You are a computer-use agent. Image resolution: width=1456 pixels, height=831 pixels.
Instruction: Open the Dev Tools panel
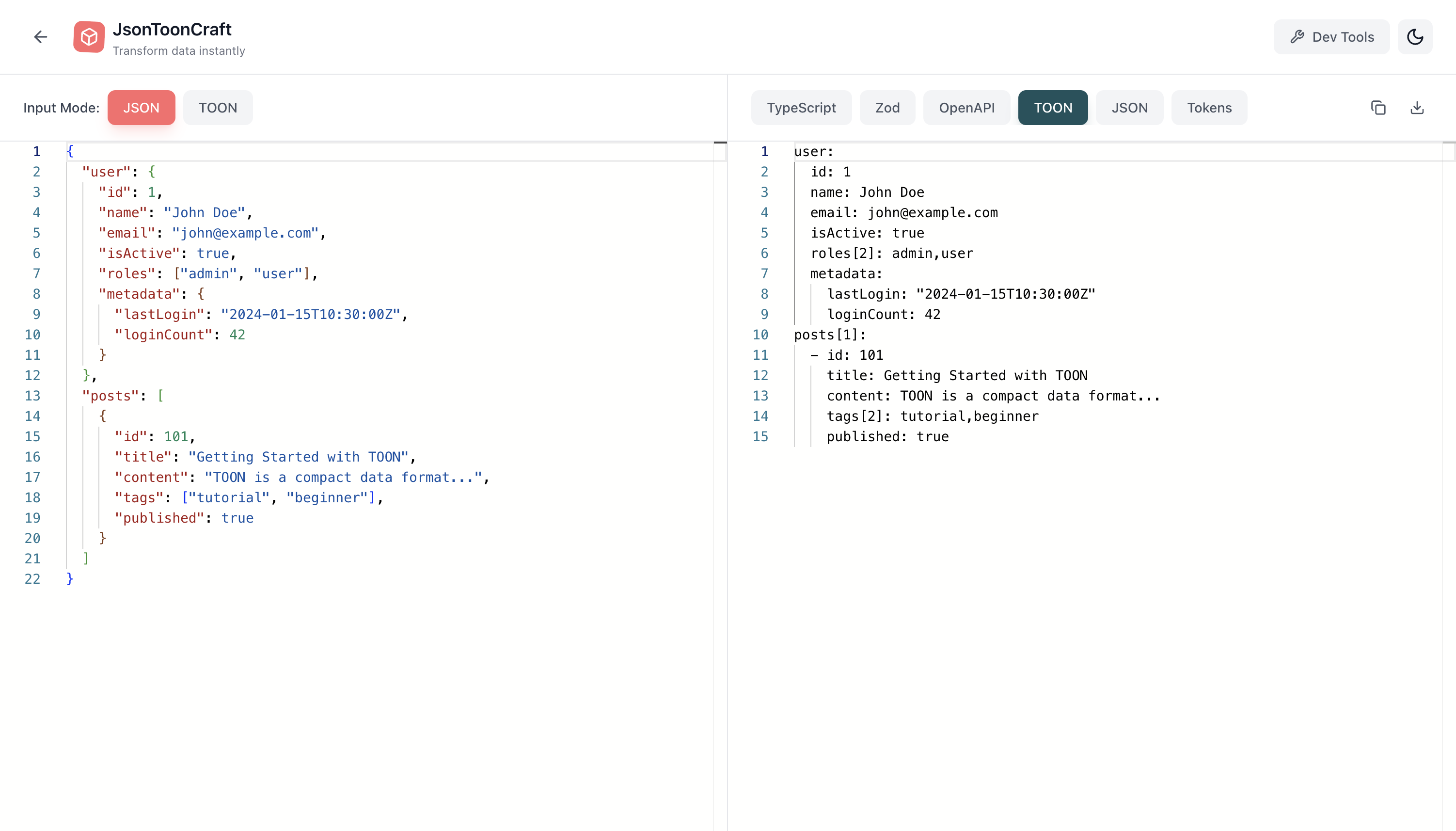[x=1331, y=36]
